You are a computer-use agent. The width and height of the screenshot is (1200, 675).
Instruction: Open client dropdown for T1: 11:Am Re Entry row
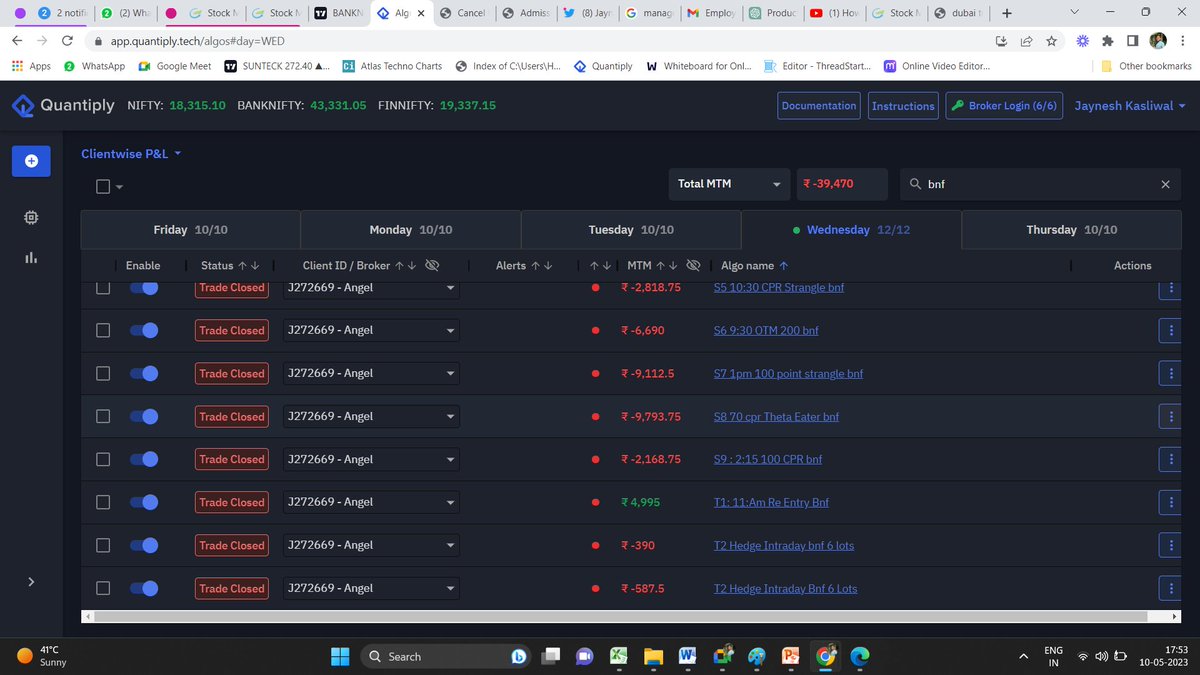click(371, 502)
